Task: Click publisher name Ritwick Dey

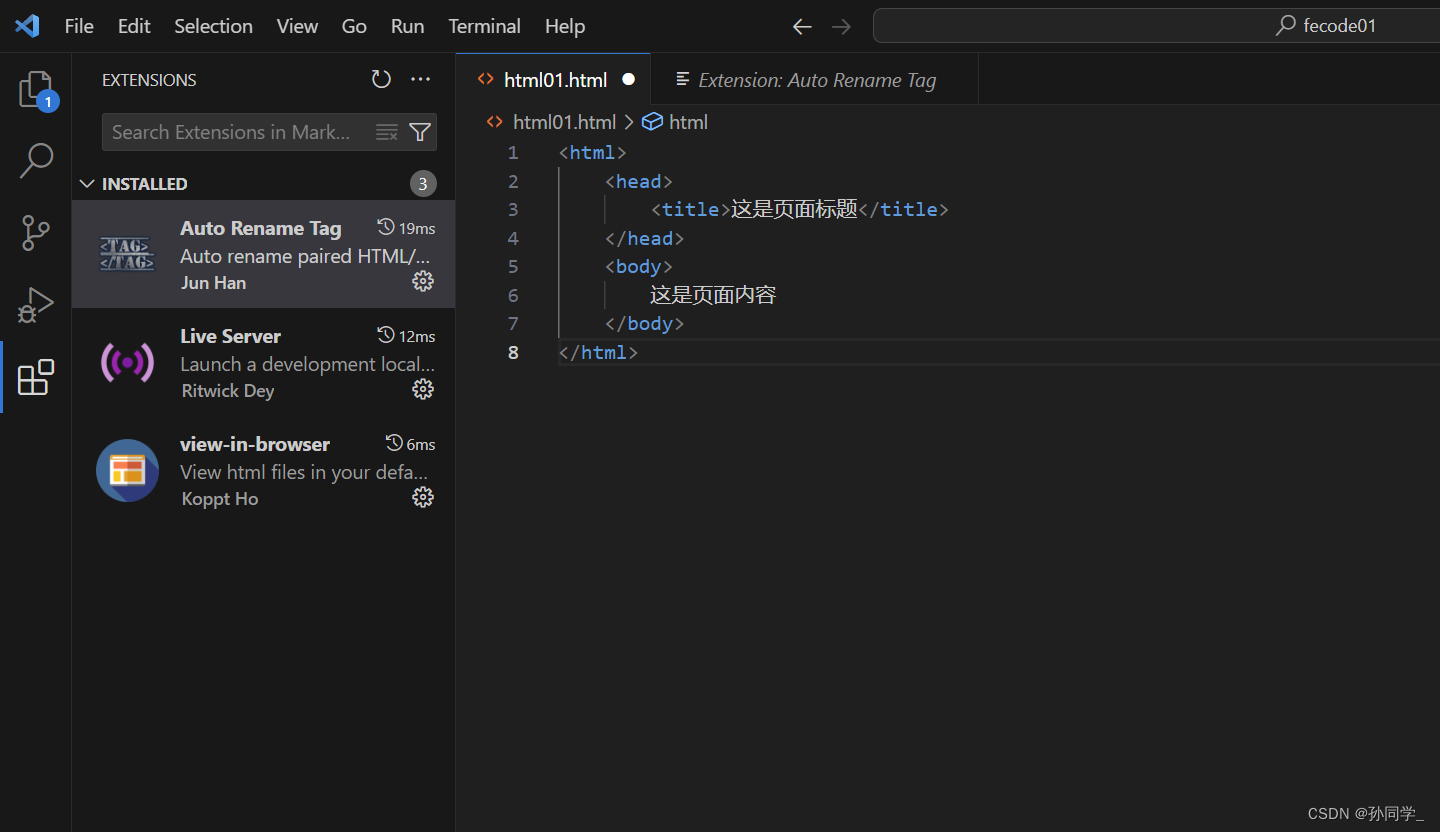Action: point(228,391)
